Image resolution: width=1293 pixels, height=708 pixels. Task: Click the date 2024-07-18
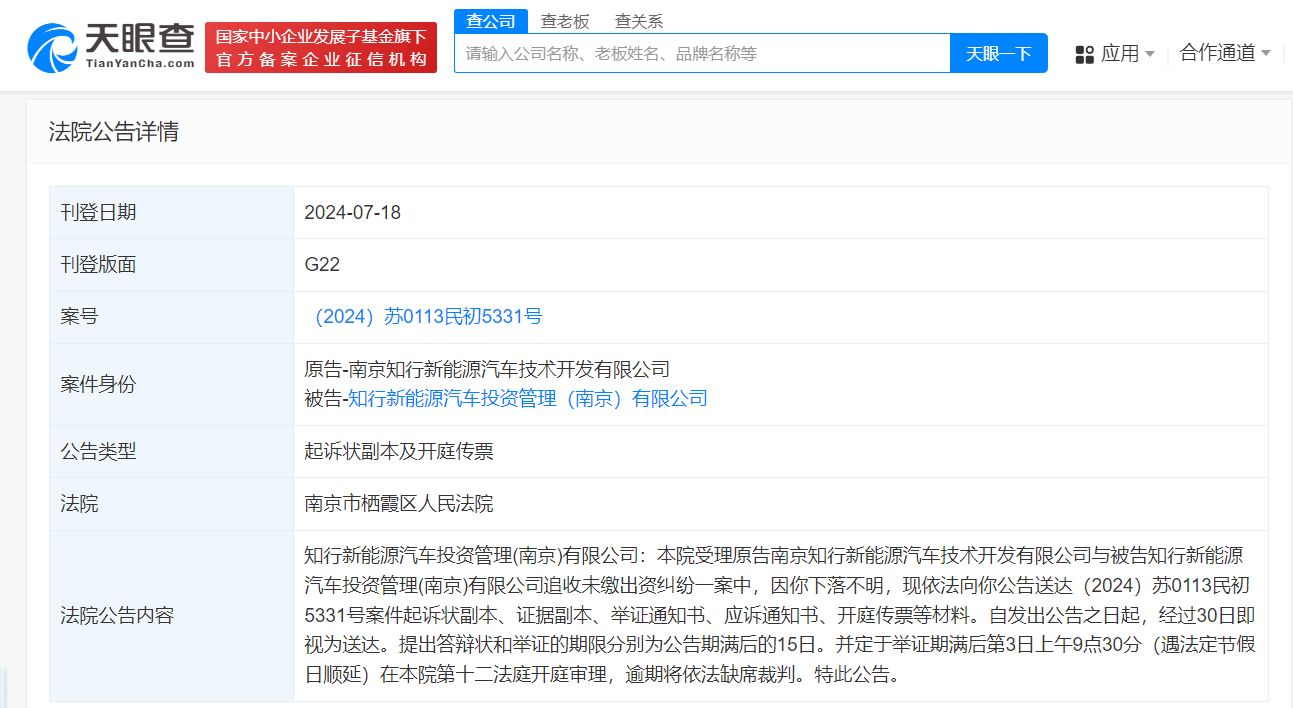pos(353,213)
